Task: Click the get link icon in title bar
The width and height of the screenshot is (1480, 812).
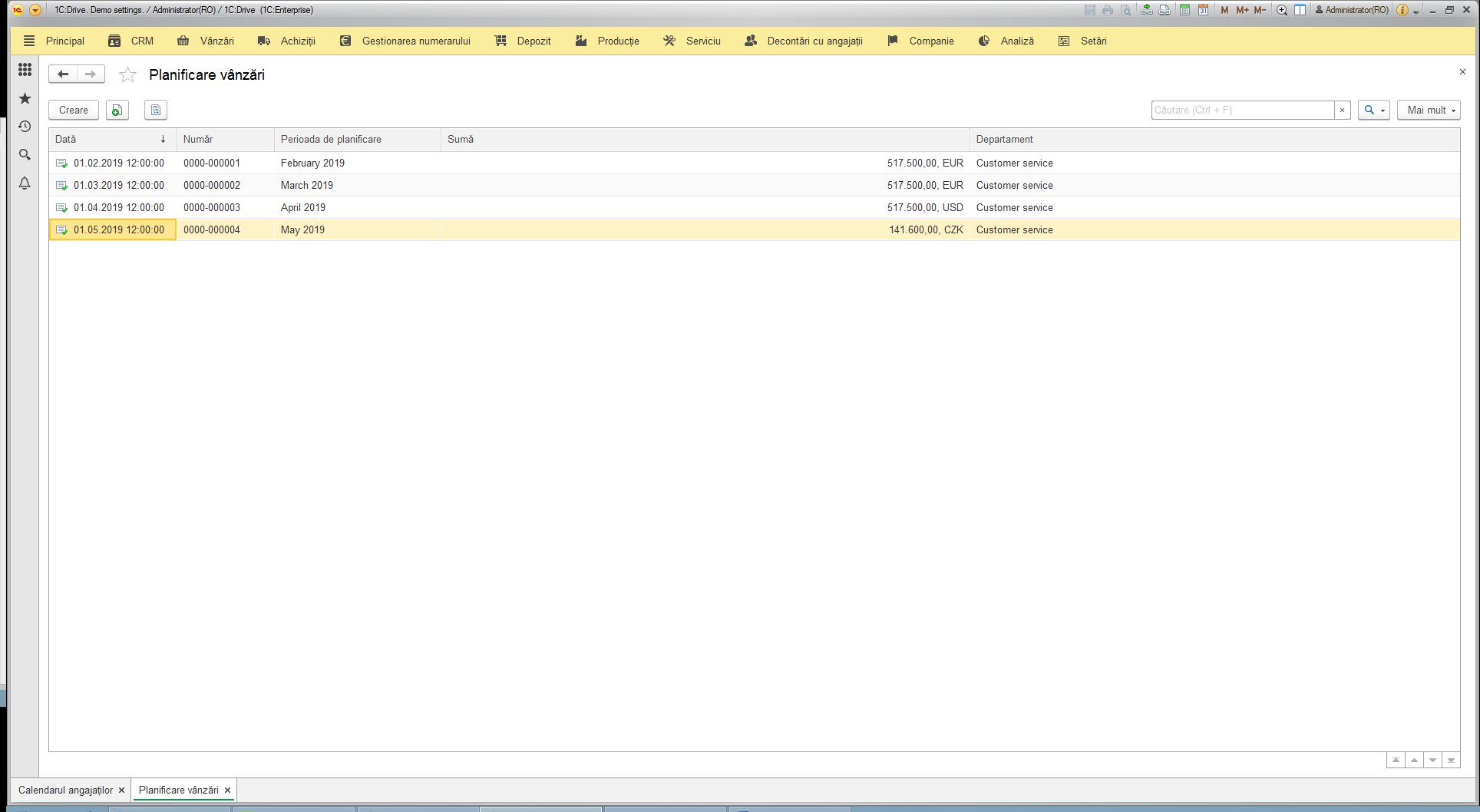Action: [x=1146, y=10]
